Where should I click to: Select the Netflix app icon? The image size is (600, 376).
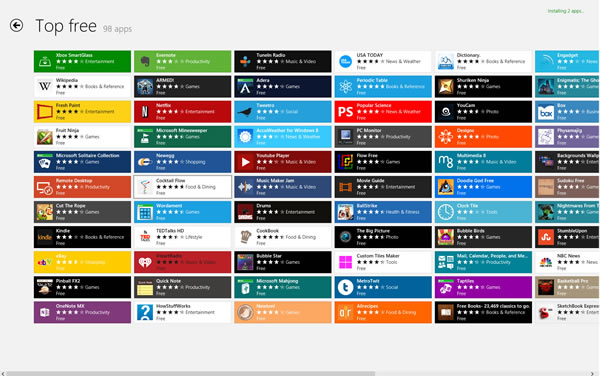[x=145, y=112]
